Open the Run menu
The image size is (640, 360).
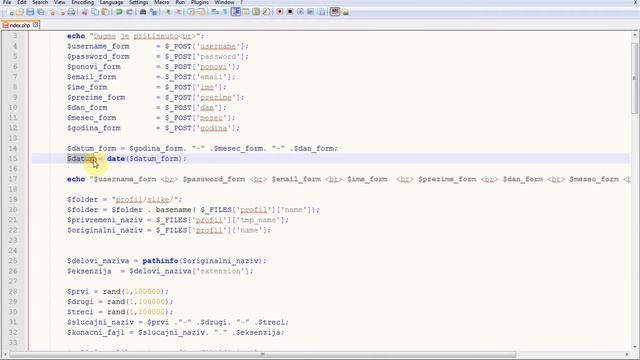point(180,2)
